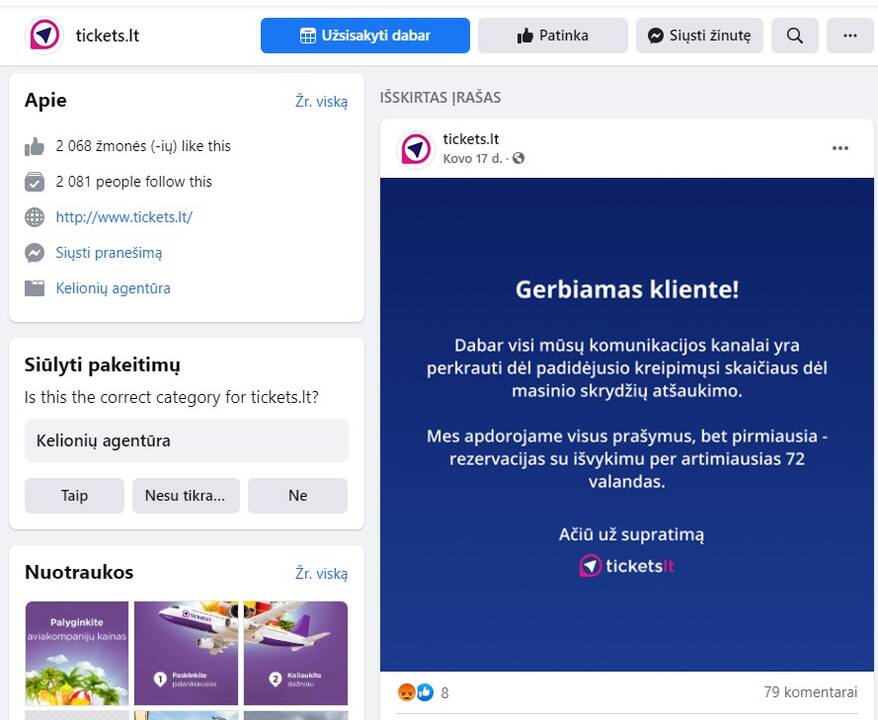Screen dimensions: 878x720
Task: Open the Pasirinkite step 1 airplane photo
Action: pyautogui.click(x=186, y=653)
